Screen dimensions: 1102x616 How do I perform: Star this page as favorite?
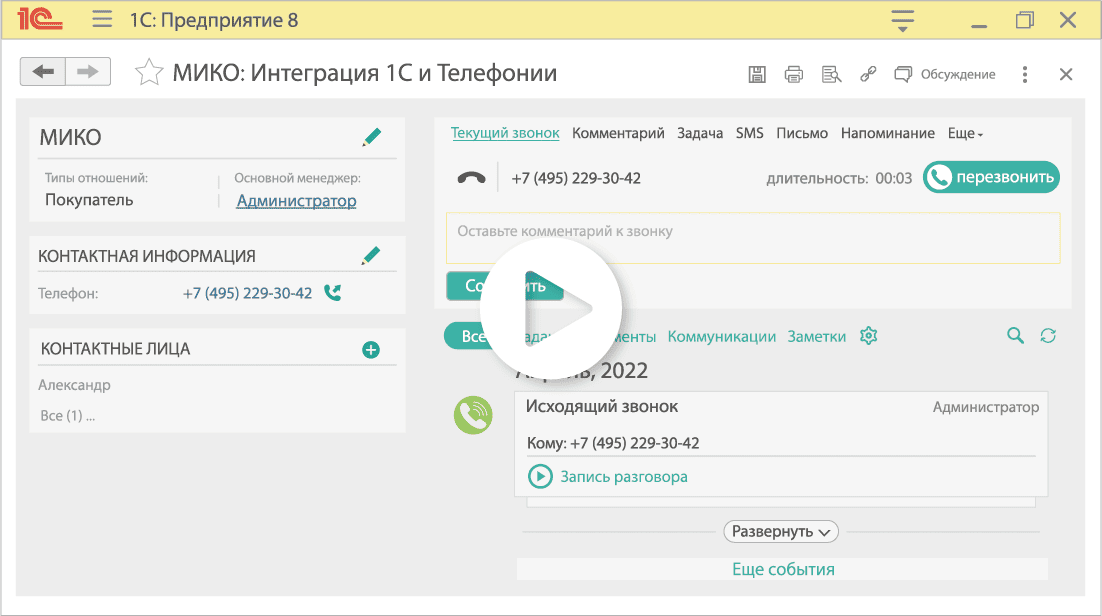tap(150, 71)
